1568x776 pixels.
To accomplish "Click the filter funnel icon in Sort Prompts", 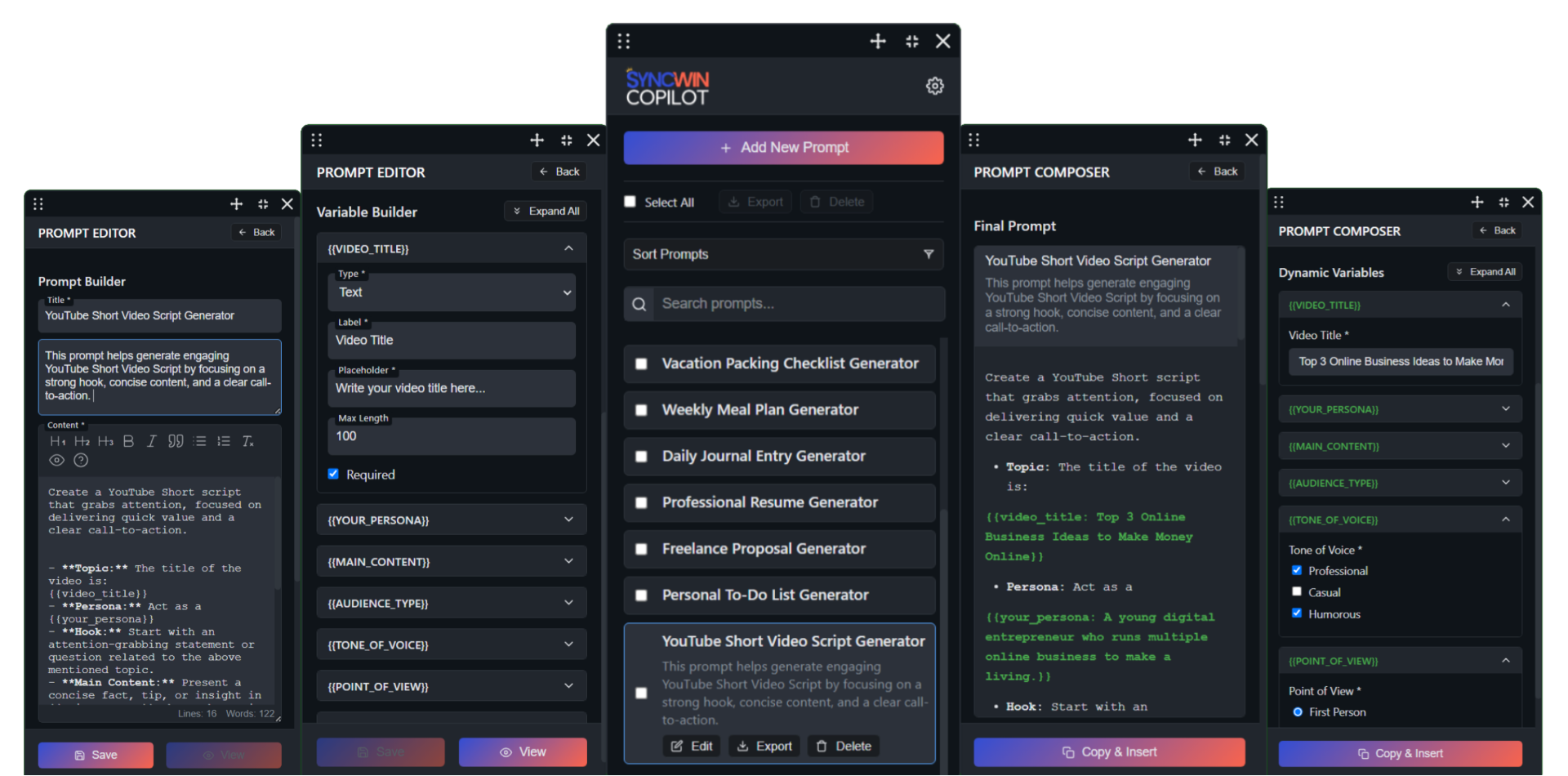I will coord(929,254).
